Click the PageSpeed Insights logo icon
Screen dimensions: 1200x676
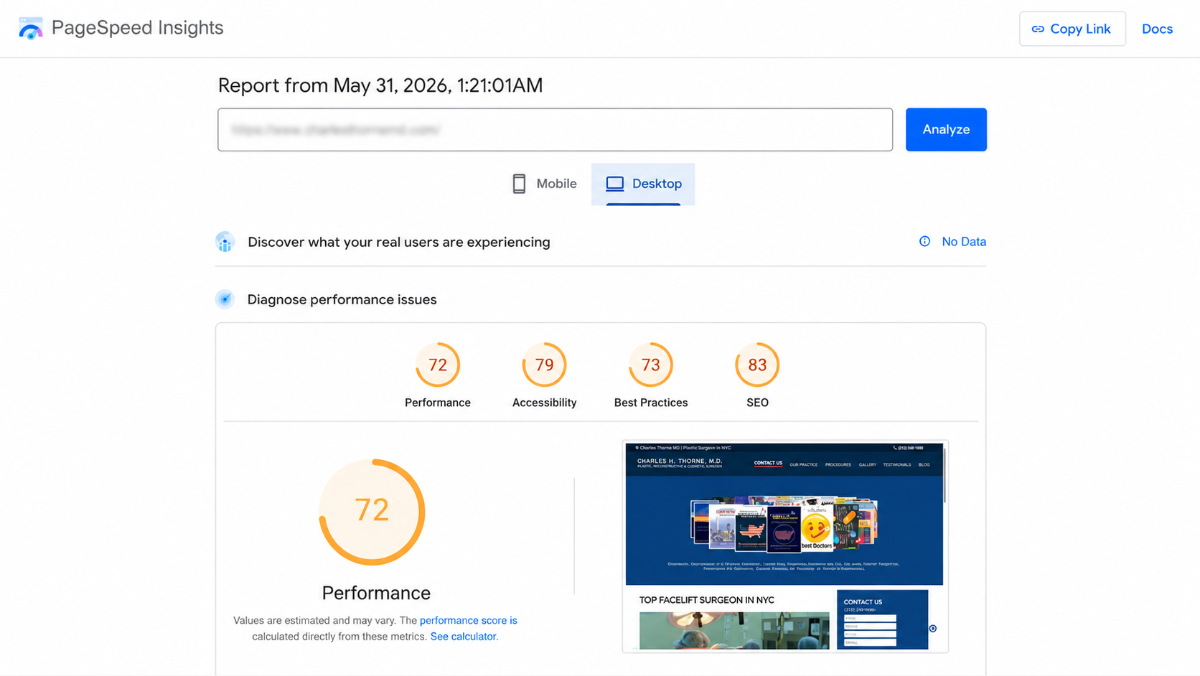[31, 28]
